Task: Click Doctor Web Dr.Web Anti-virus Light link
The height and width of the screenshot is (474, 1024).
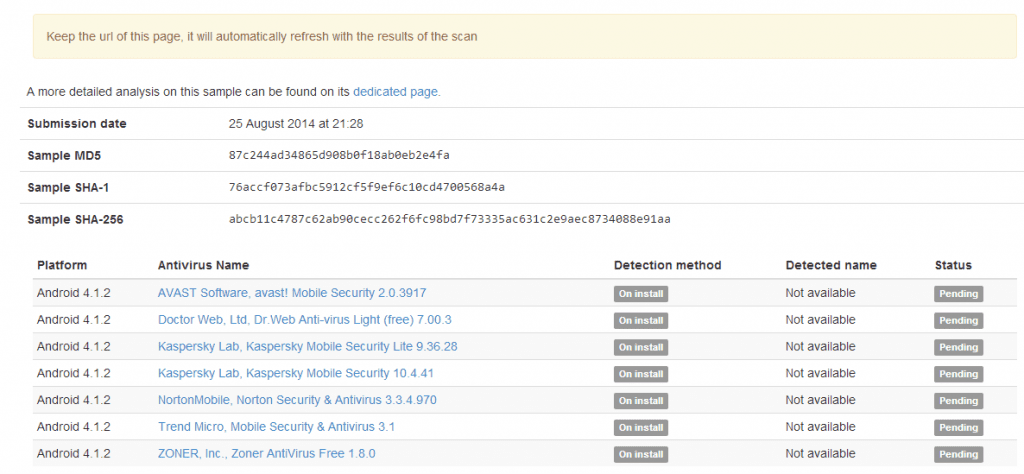Action: 305,320
